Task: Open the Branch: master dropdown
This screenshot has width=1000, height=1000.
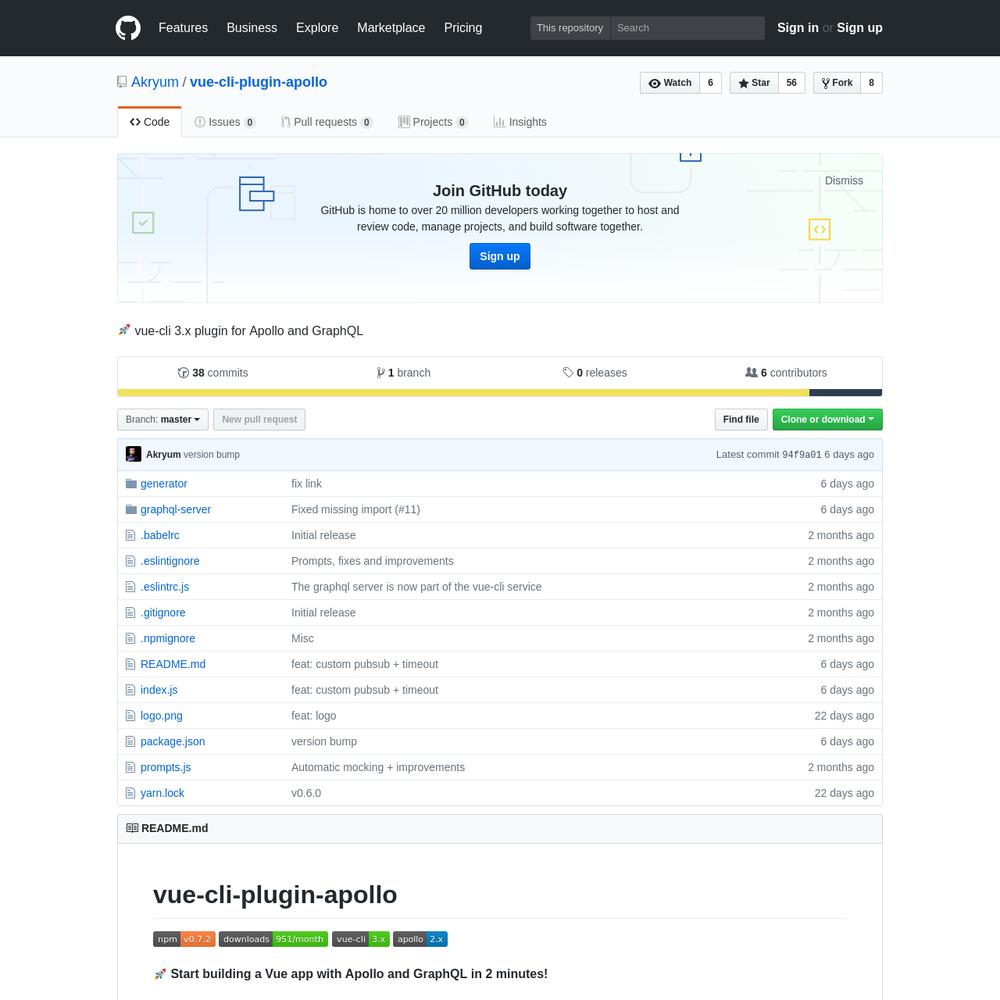Action: click(163, 419)
